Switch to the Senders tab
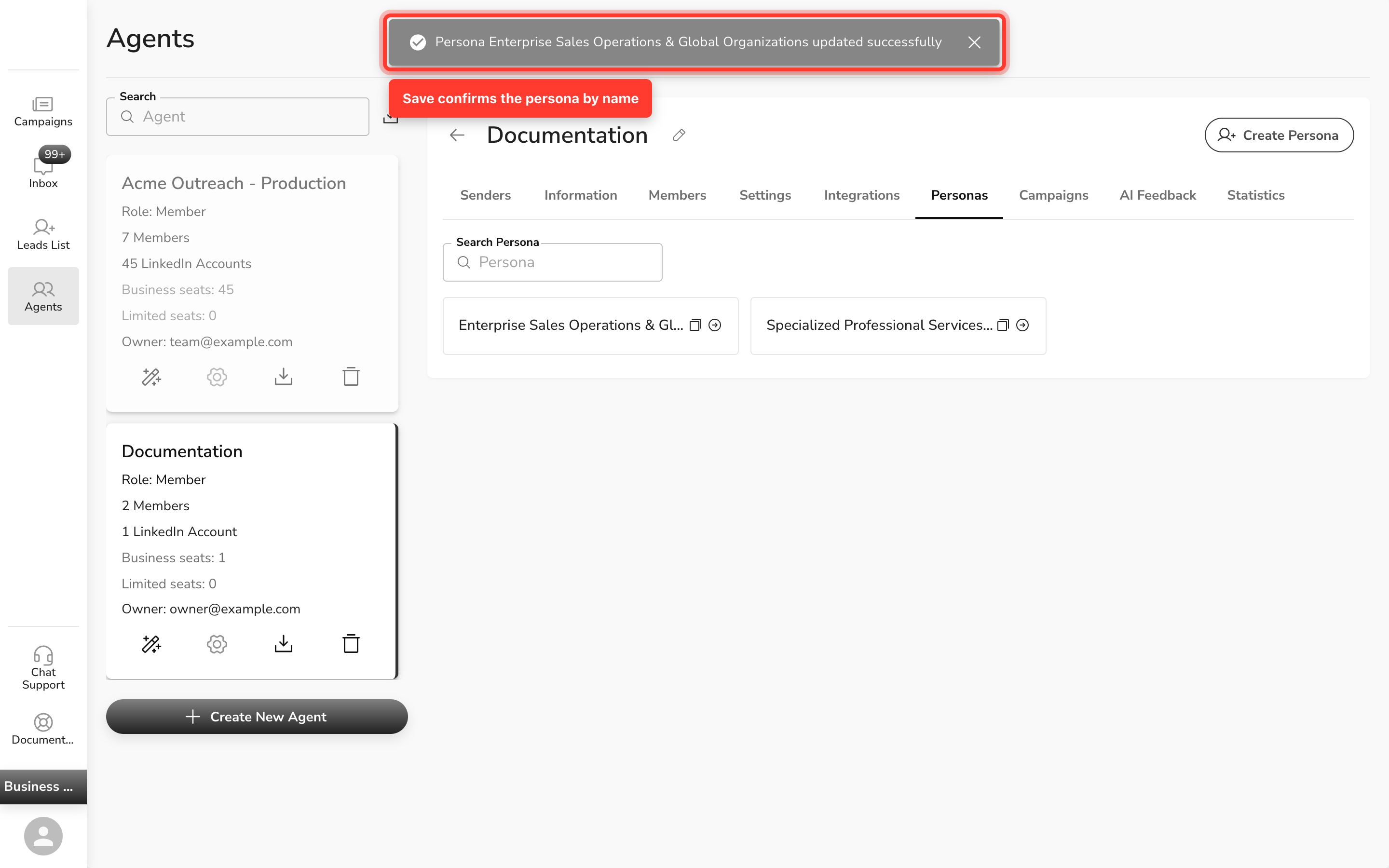Image resolution: width=1389 pixels, height=868 pixels. click(x=485, y=195)
